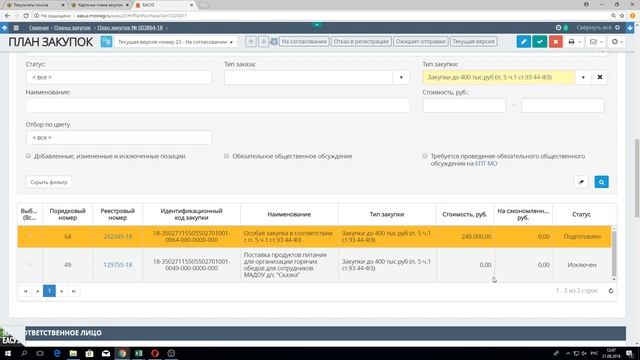Reload the browser page
The width and height of the screenshot is (640, 360).
(x=26, y=16)
